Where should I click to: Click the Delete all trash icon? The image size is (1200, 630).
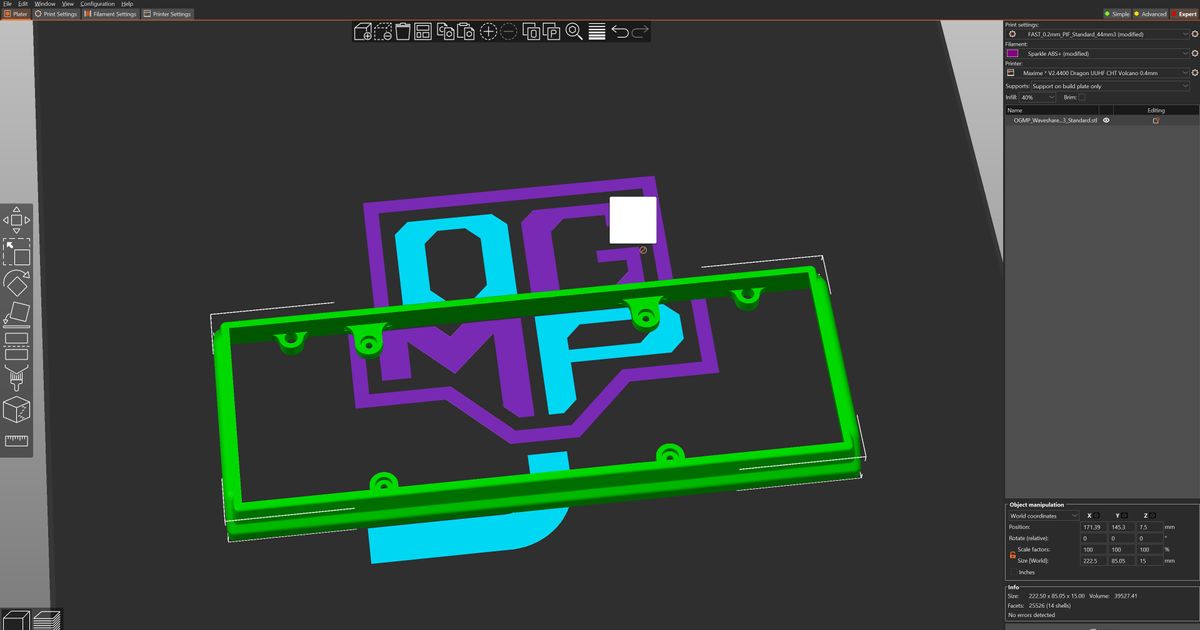point(403,32)
